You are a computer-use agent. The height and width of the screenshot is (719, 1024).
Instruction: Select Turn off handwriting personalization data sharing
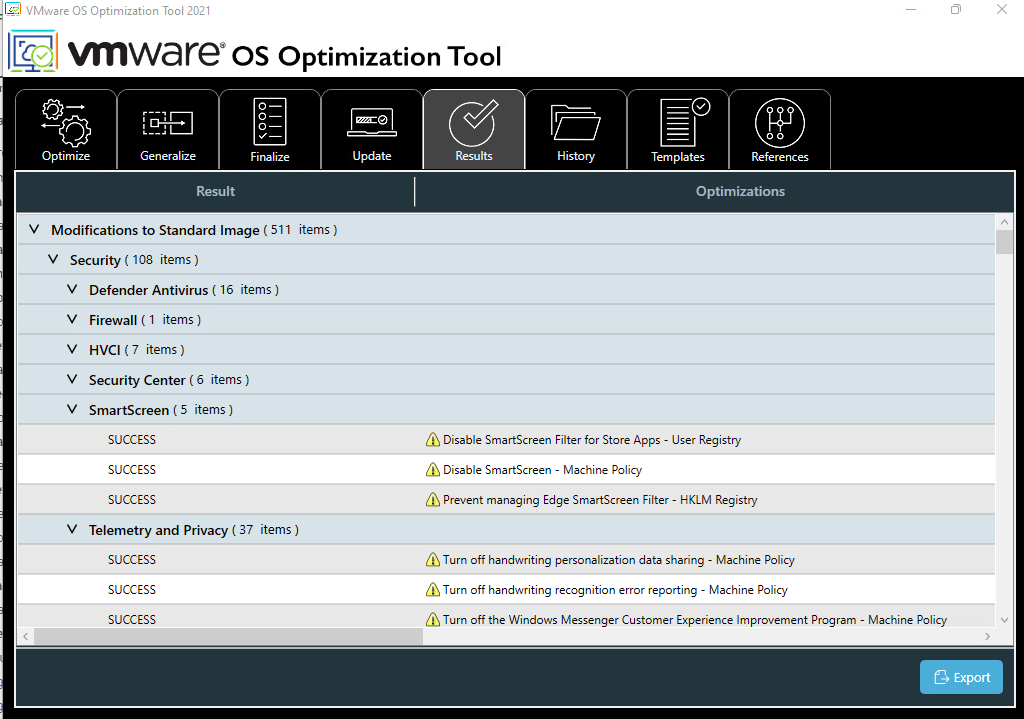618,560
